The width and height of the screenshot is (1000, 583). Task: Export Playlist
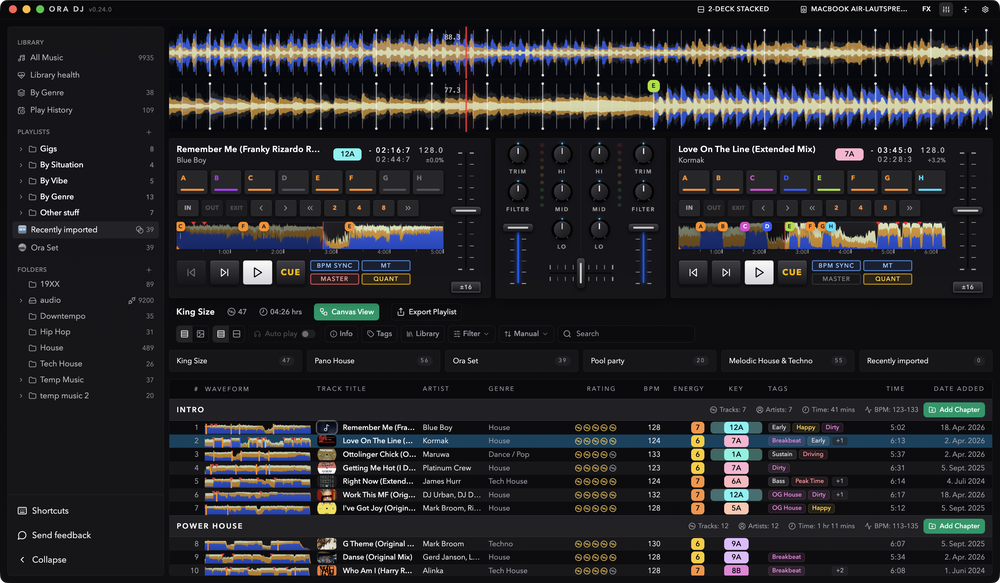click(427, 312)
